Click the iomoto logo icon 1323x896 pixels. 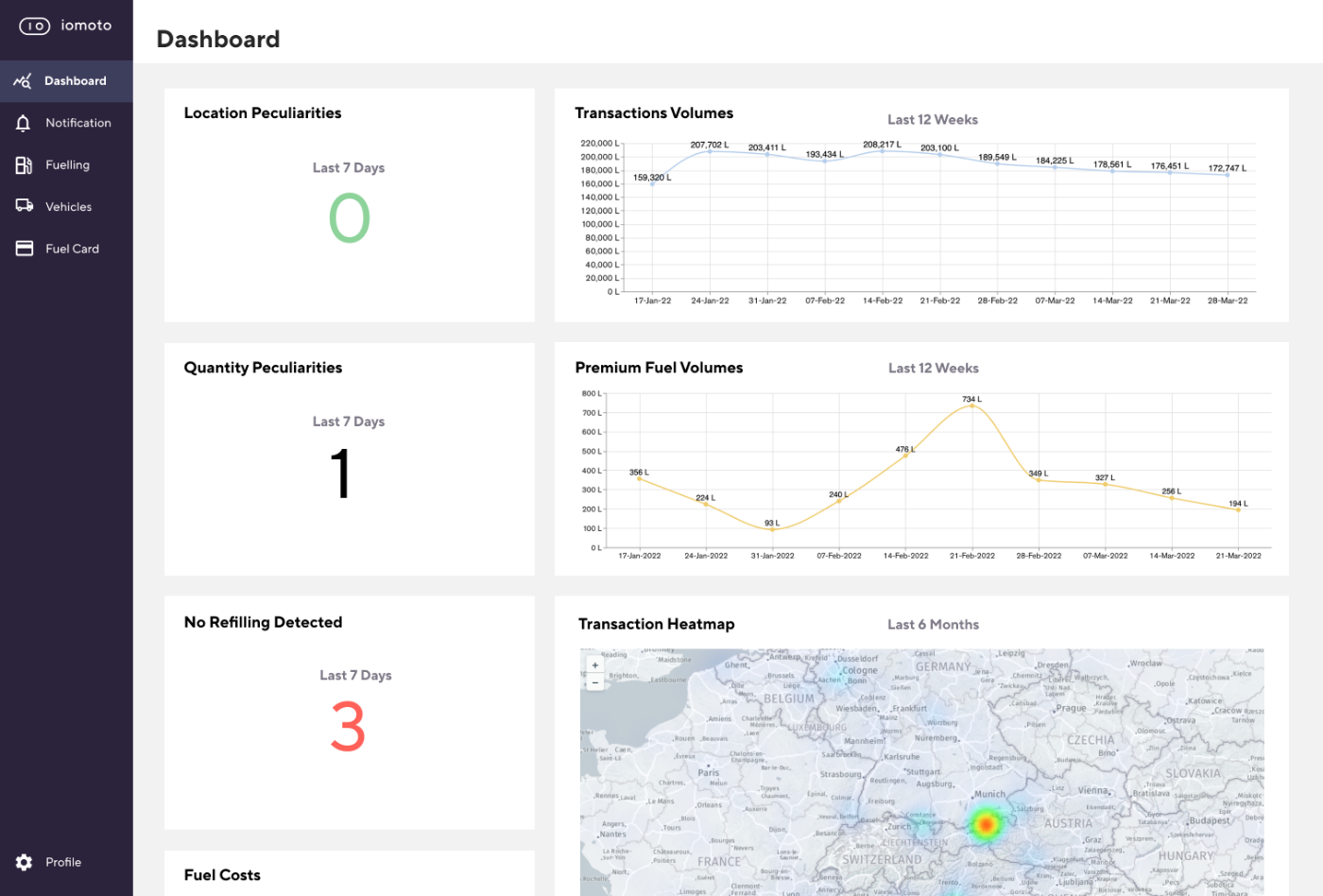point(35,26)
